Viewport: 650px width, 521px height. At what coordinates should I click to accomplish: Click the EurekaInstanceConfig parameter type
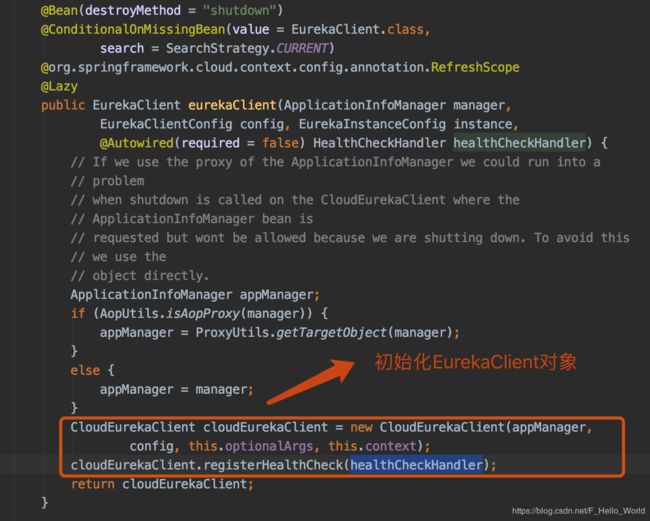[372, 124]
